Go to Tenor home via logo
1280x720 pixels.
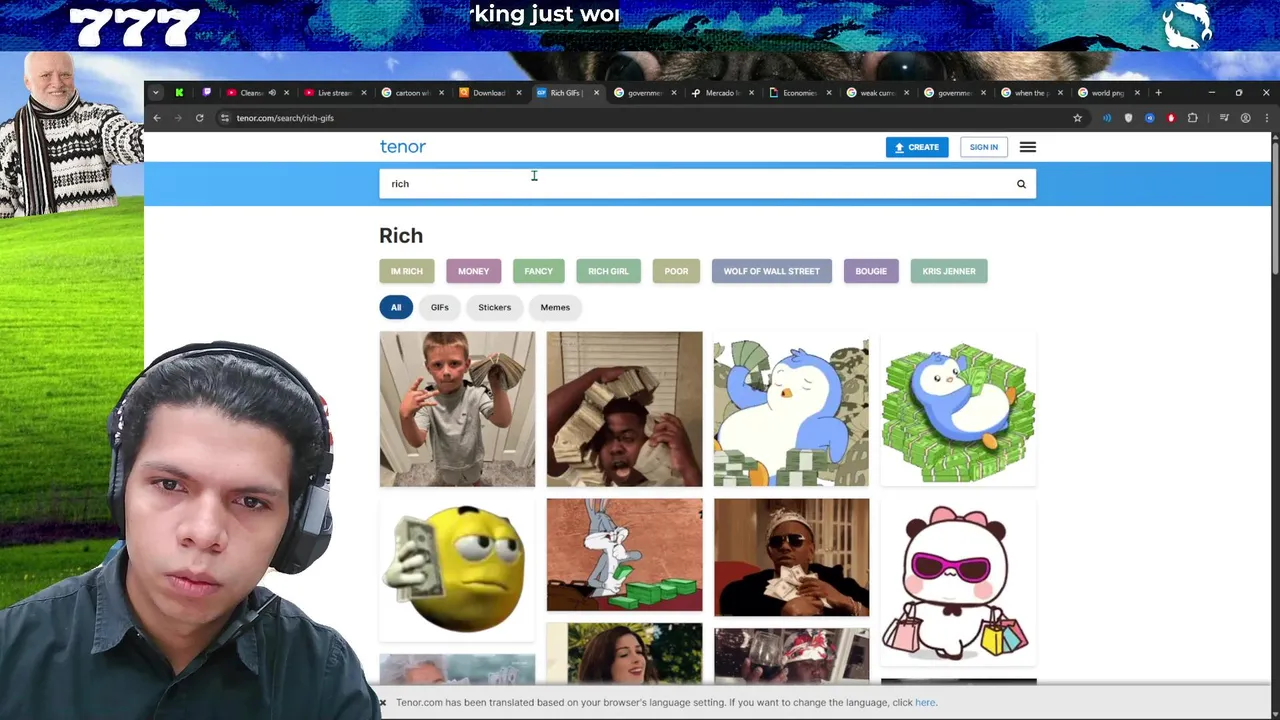point(403,147)
